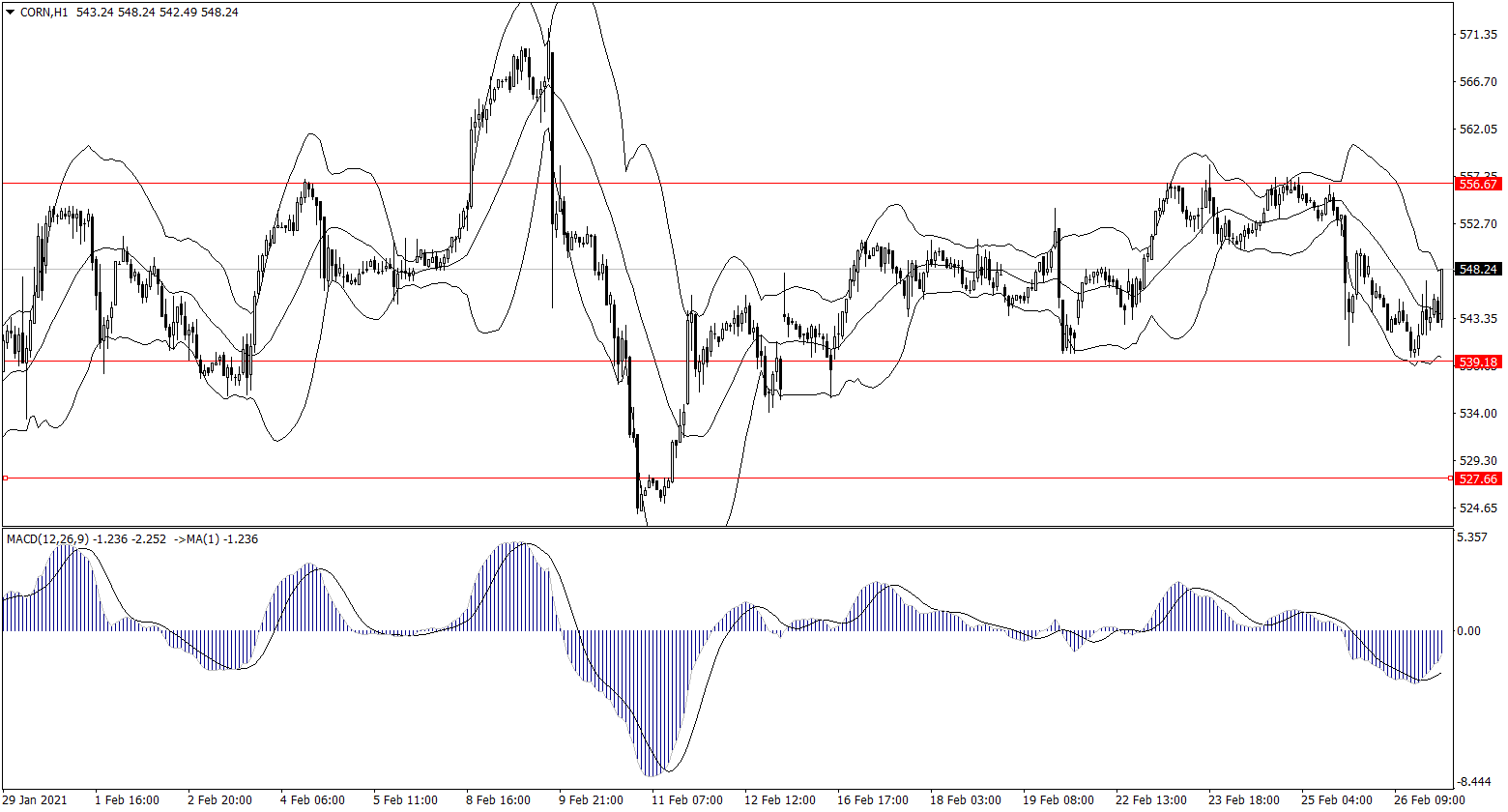Click the black 548.24 current price tag

pyautogui.click(x=1478, y=270)
